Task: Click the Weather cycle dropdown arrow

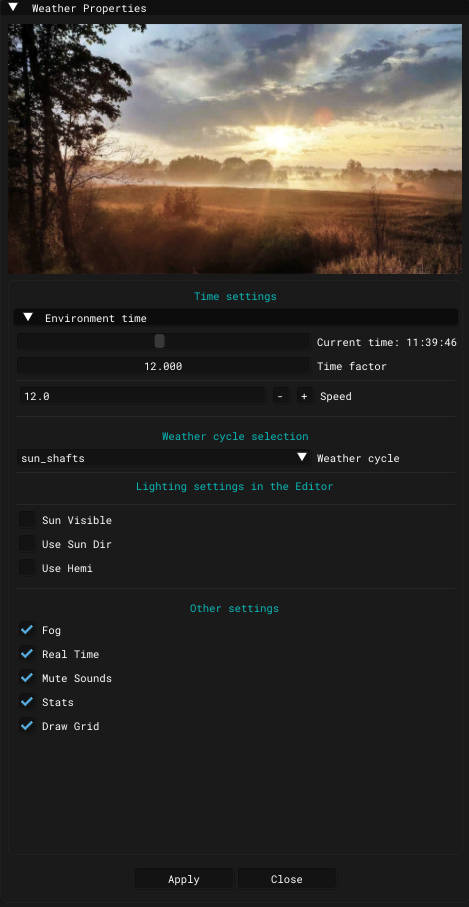Action: (302, 458)
